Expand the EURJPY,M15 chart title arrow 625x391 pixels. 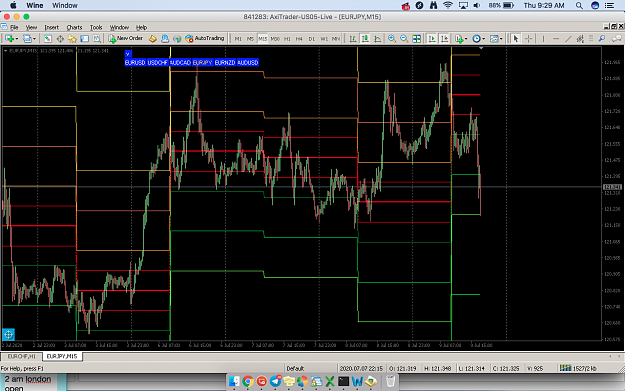coord(5,51)
